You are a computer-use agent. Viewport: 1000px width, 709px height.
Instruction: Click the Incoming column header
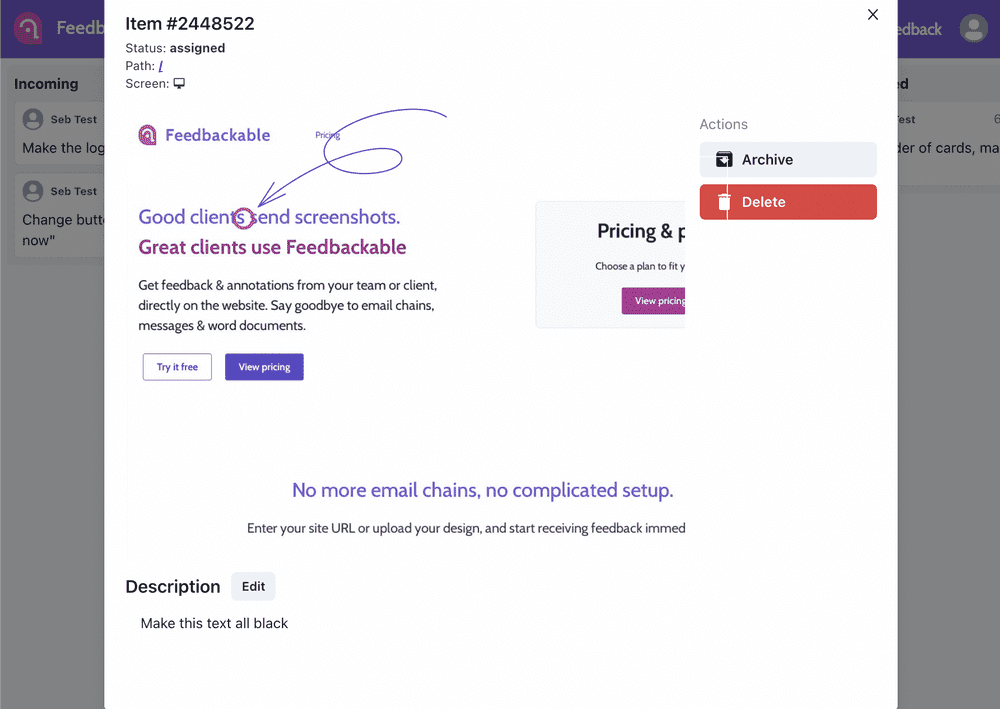[46, 84]
